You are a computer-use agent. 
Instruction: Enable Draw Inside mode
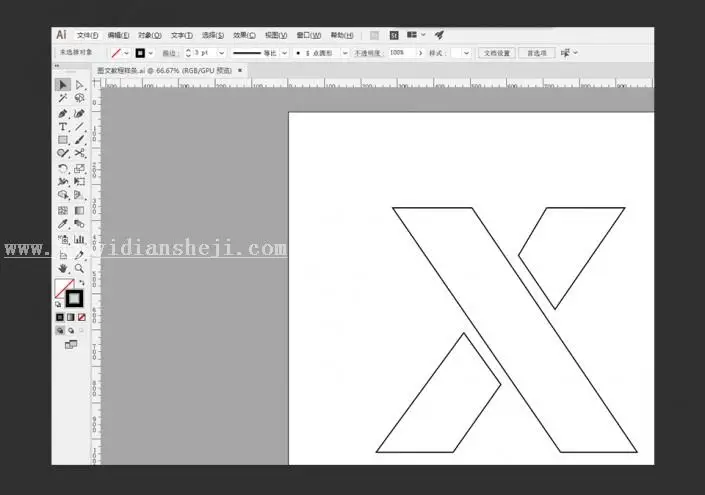click(81, 330)
